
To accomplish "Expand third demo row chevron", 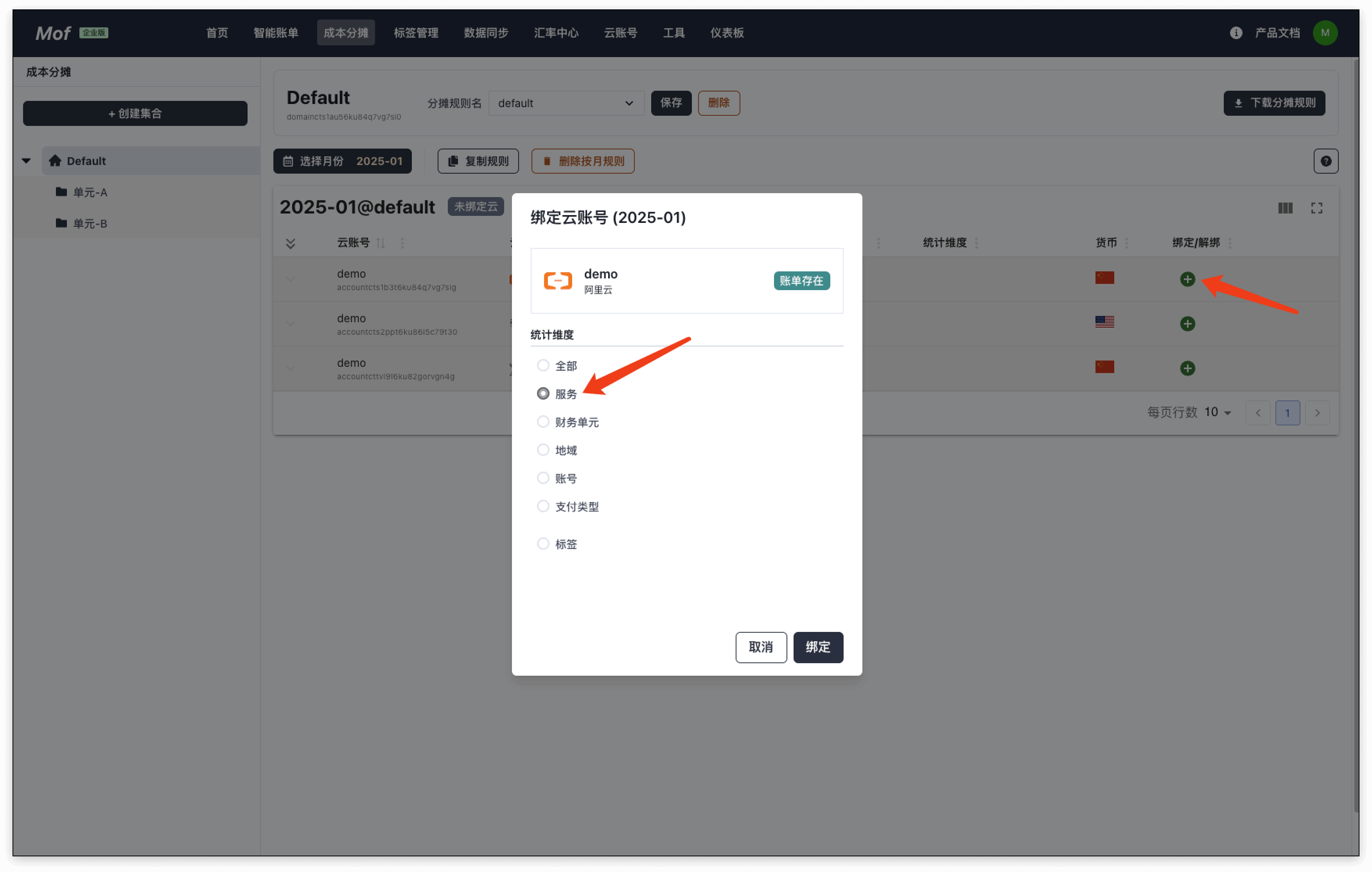I will [290, 368].
